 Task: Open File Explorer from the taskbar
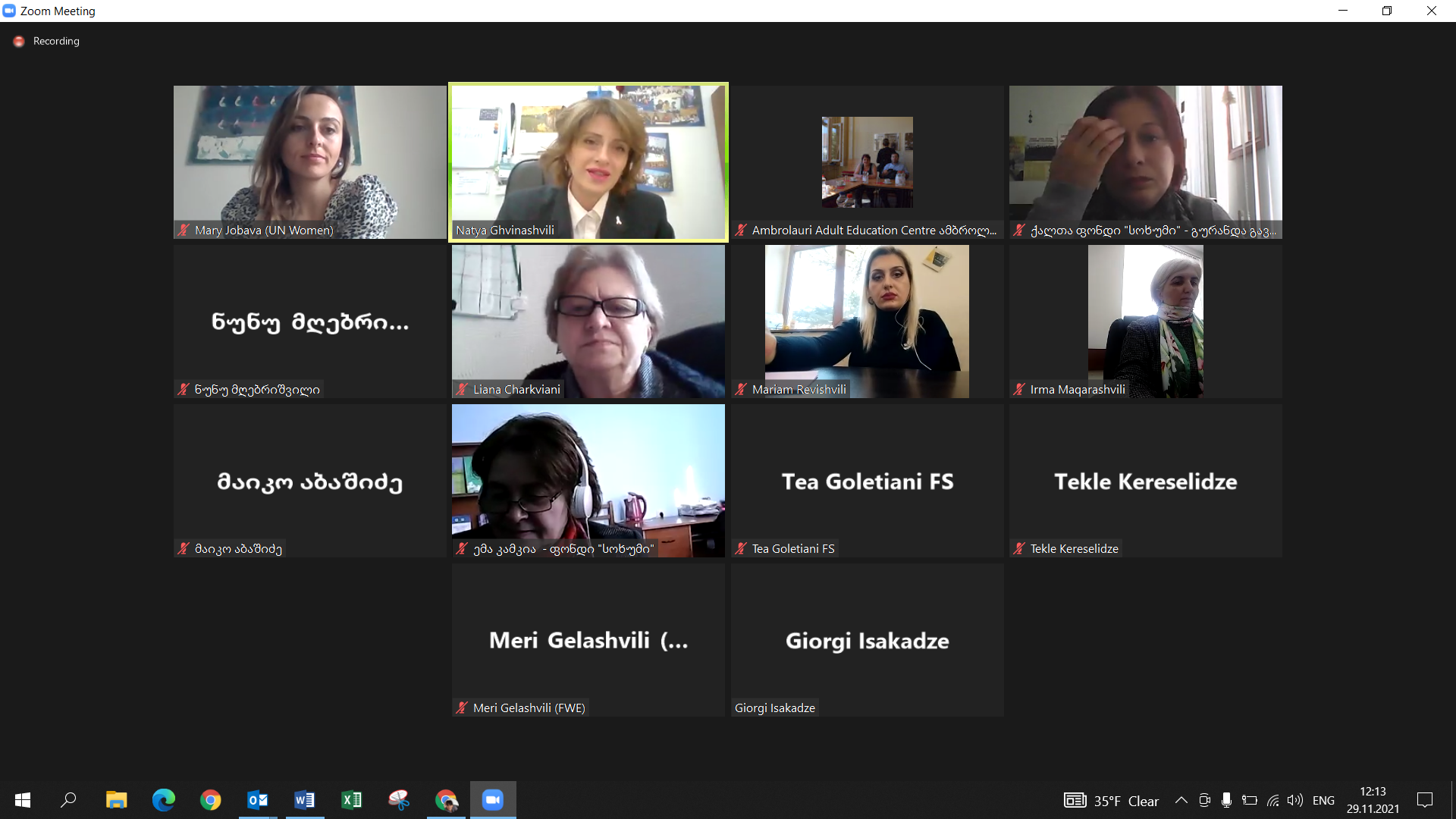coord(116,800)
